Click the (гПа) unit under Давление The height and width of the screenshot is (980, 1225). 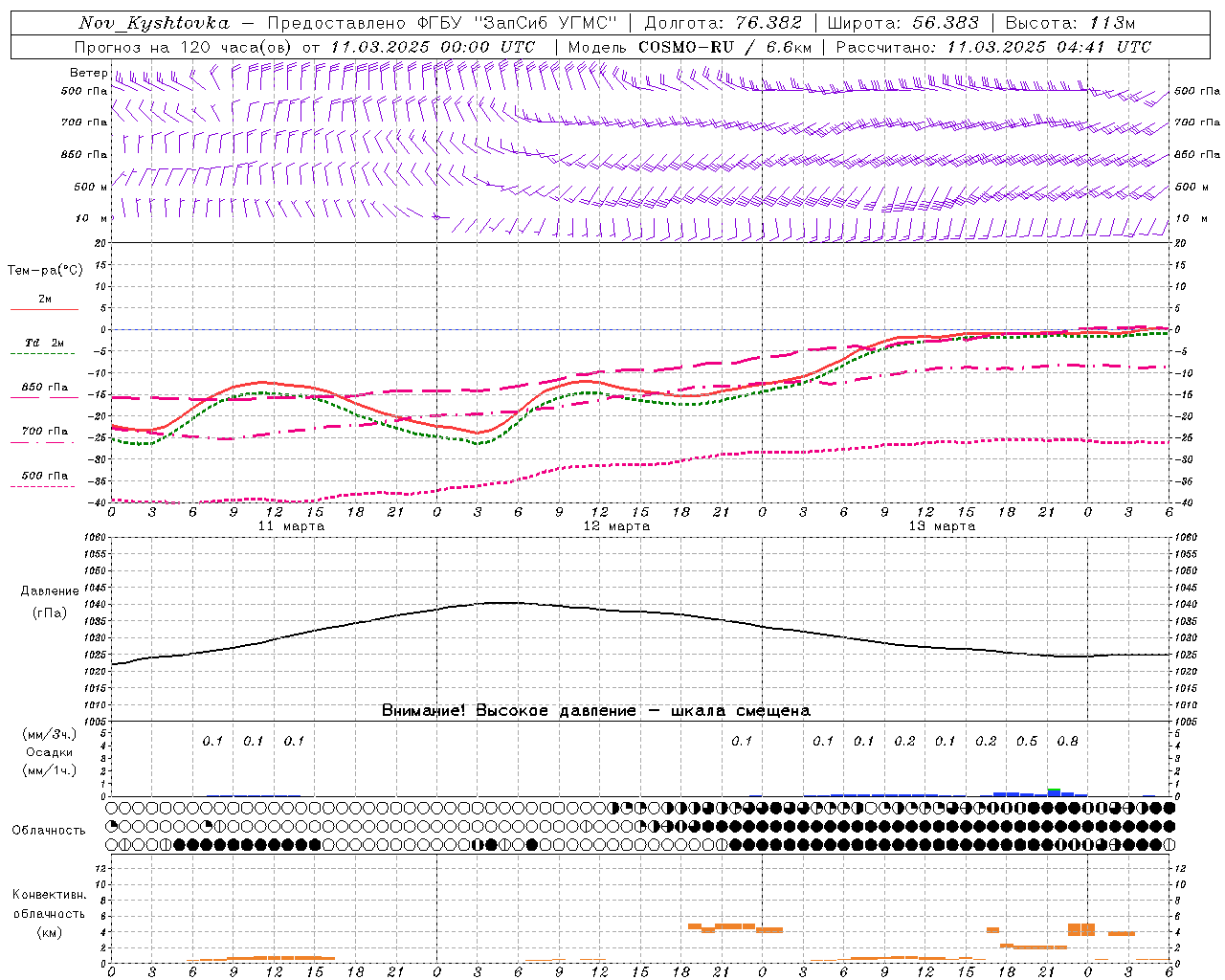[x=50, y=612]
